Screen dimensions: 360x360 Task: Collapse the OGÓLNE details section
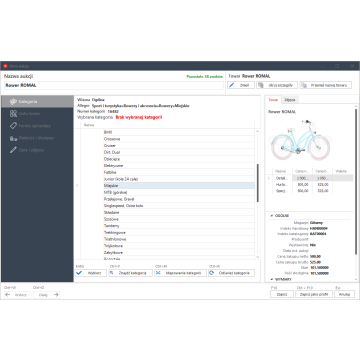click(x=272, y=216)
